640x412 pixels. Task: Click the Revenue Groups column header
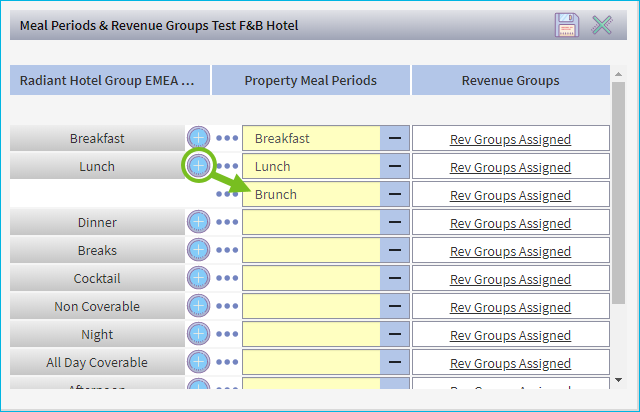[510, 80]
